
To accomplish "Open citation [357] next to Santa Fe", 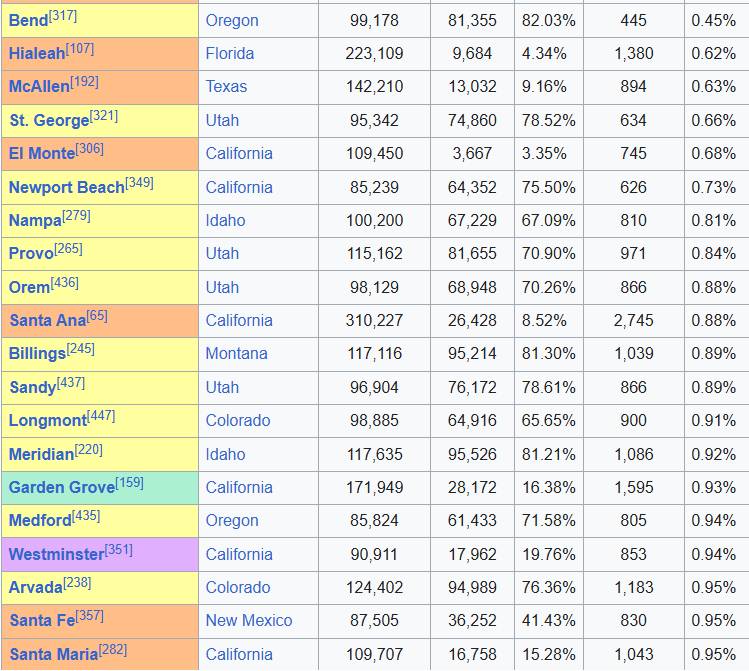I will 90,616.
